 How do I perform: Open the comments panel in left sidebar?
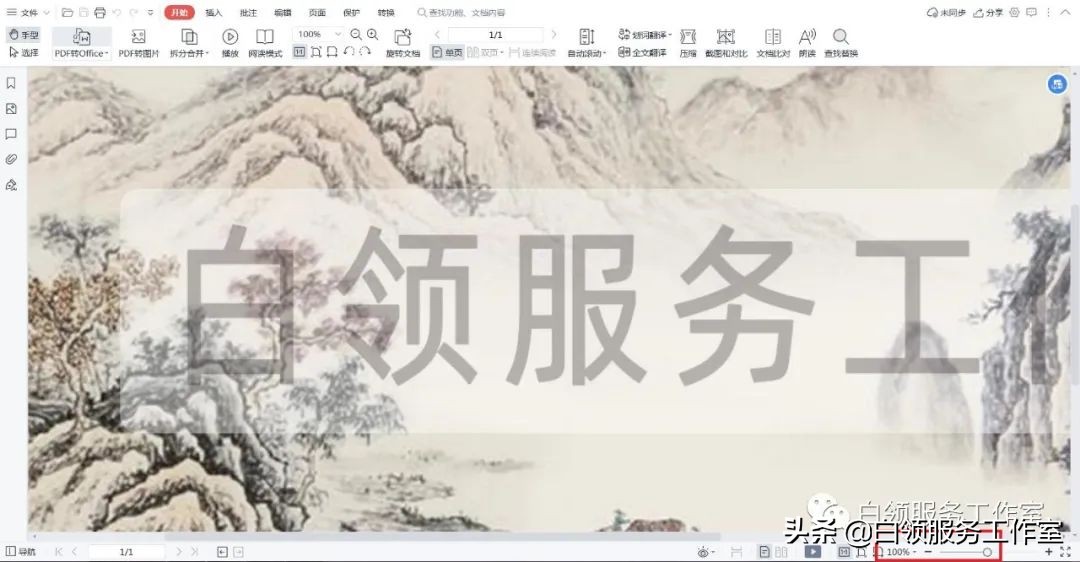(x=11, y=134)
